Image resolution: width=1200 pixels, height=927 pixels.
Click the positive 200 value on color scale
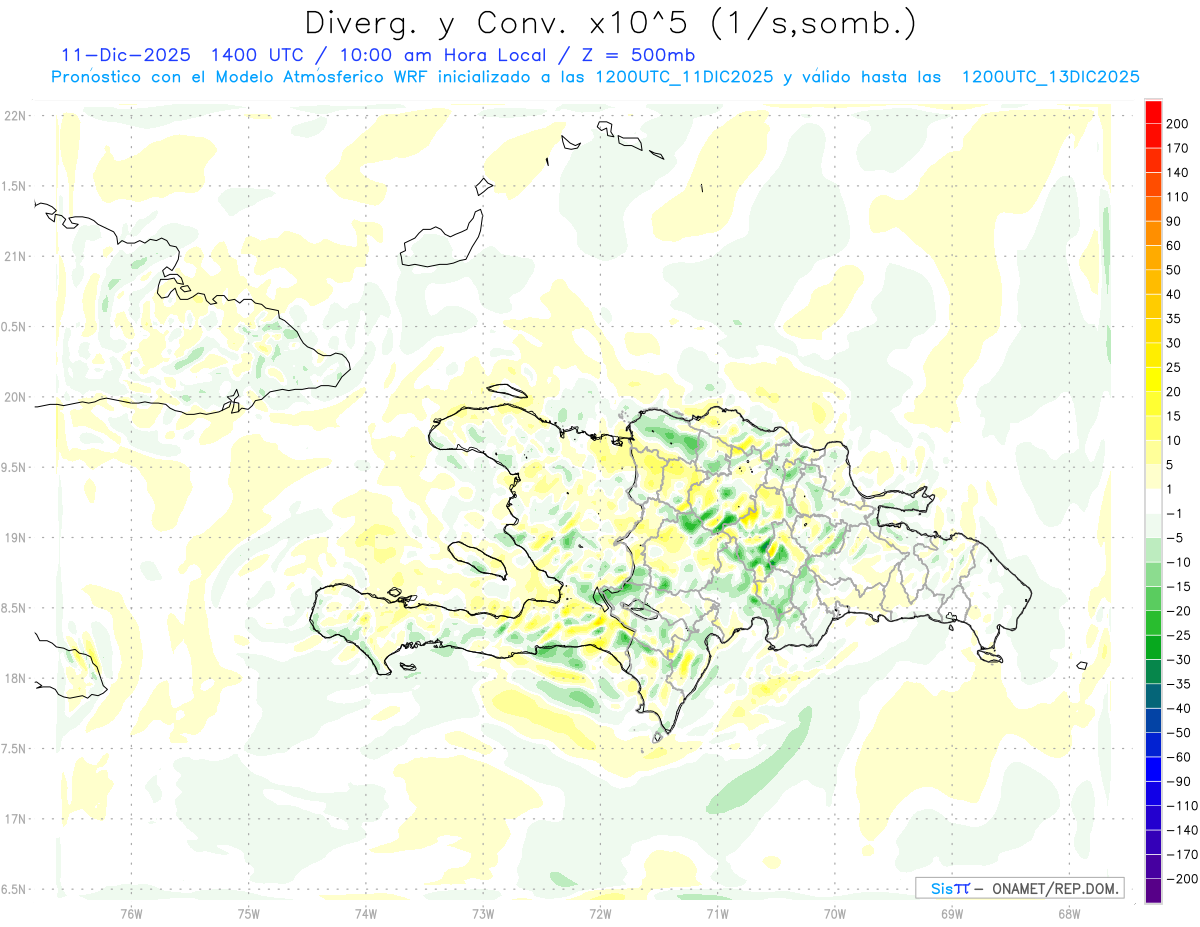point(1177,124)
